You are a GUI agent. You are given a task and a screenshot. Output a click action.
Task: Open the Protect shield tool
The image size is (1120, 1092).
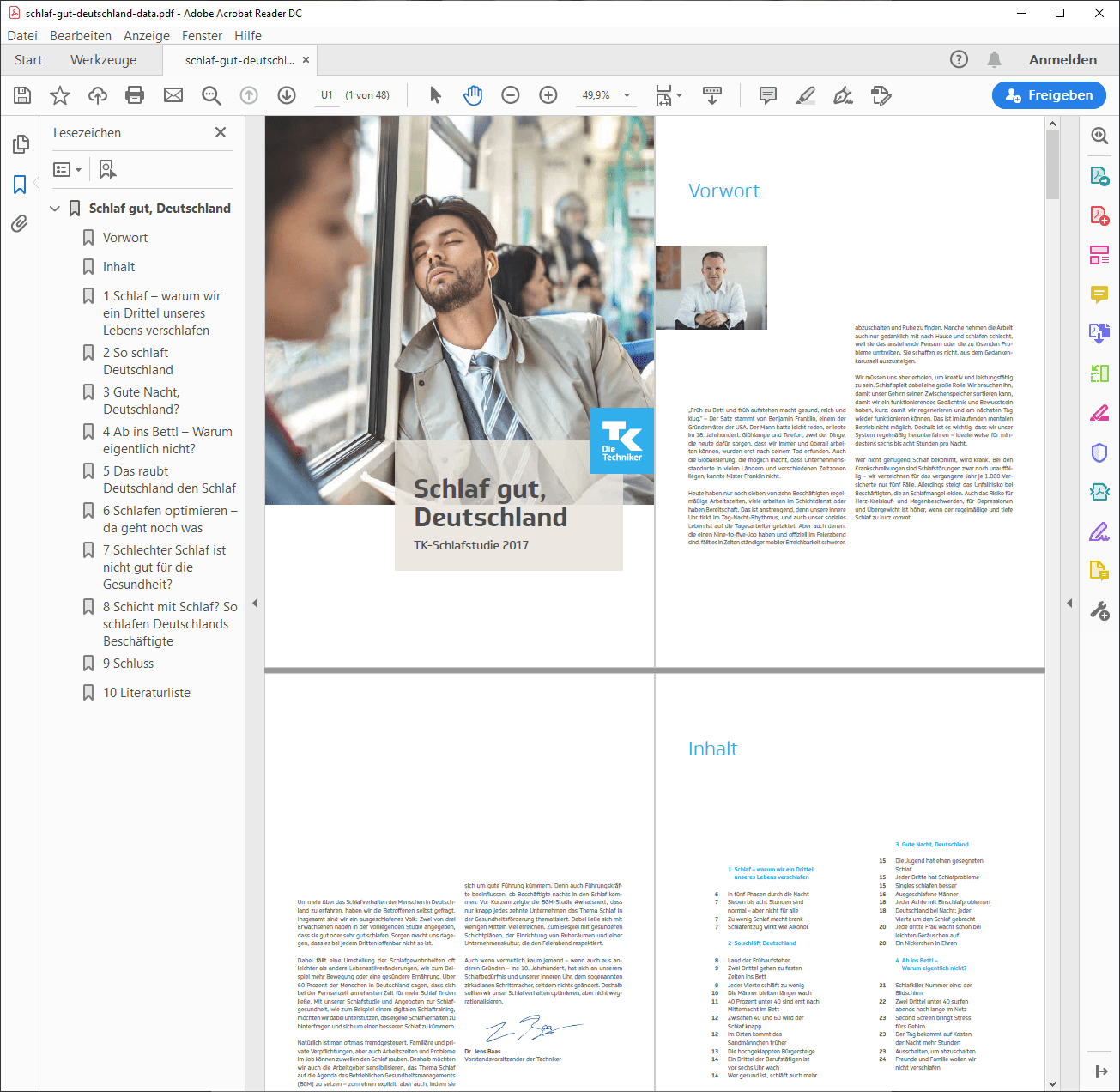click(1099, 452)
